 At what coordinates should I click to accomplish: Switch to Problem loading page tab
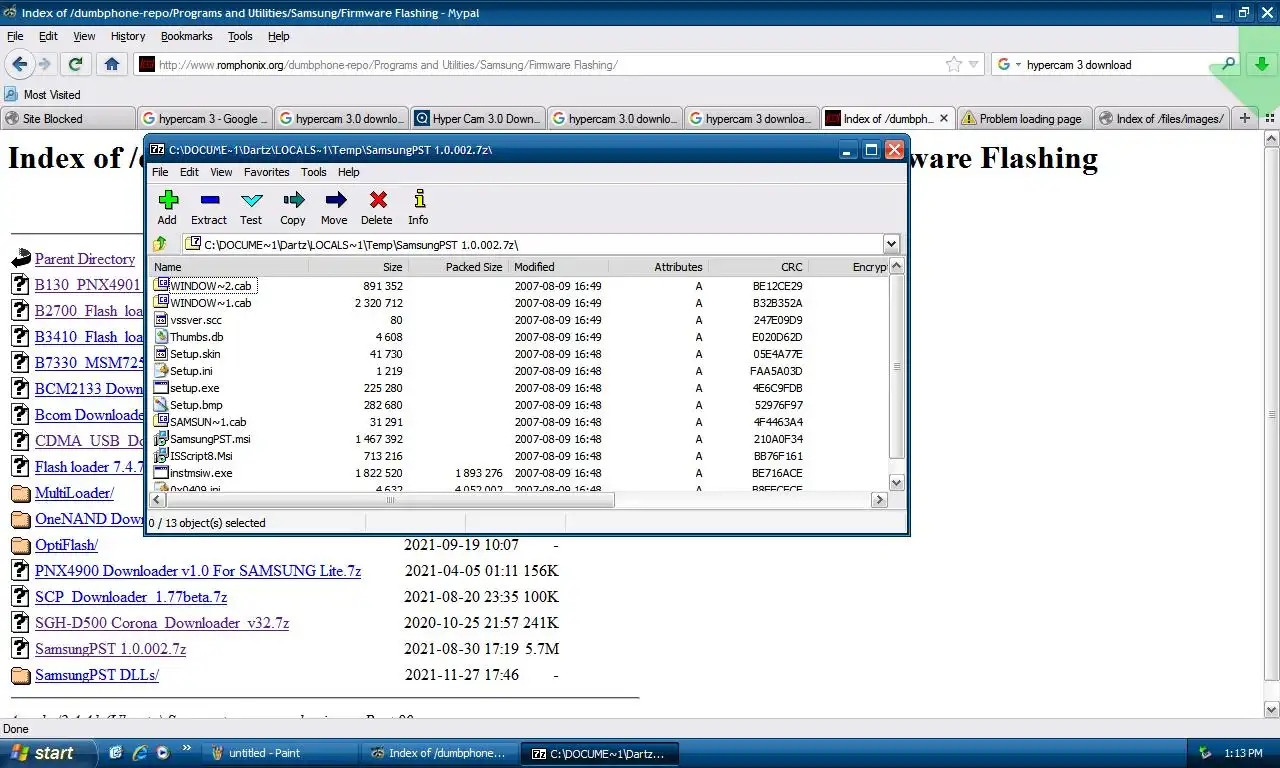click(x=1025, y=118)
